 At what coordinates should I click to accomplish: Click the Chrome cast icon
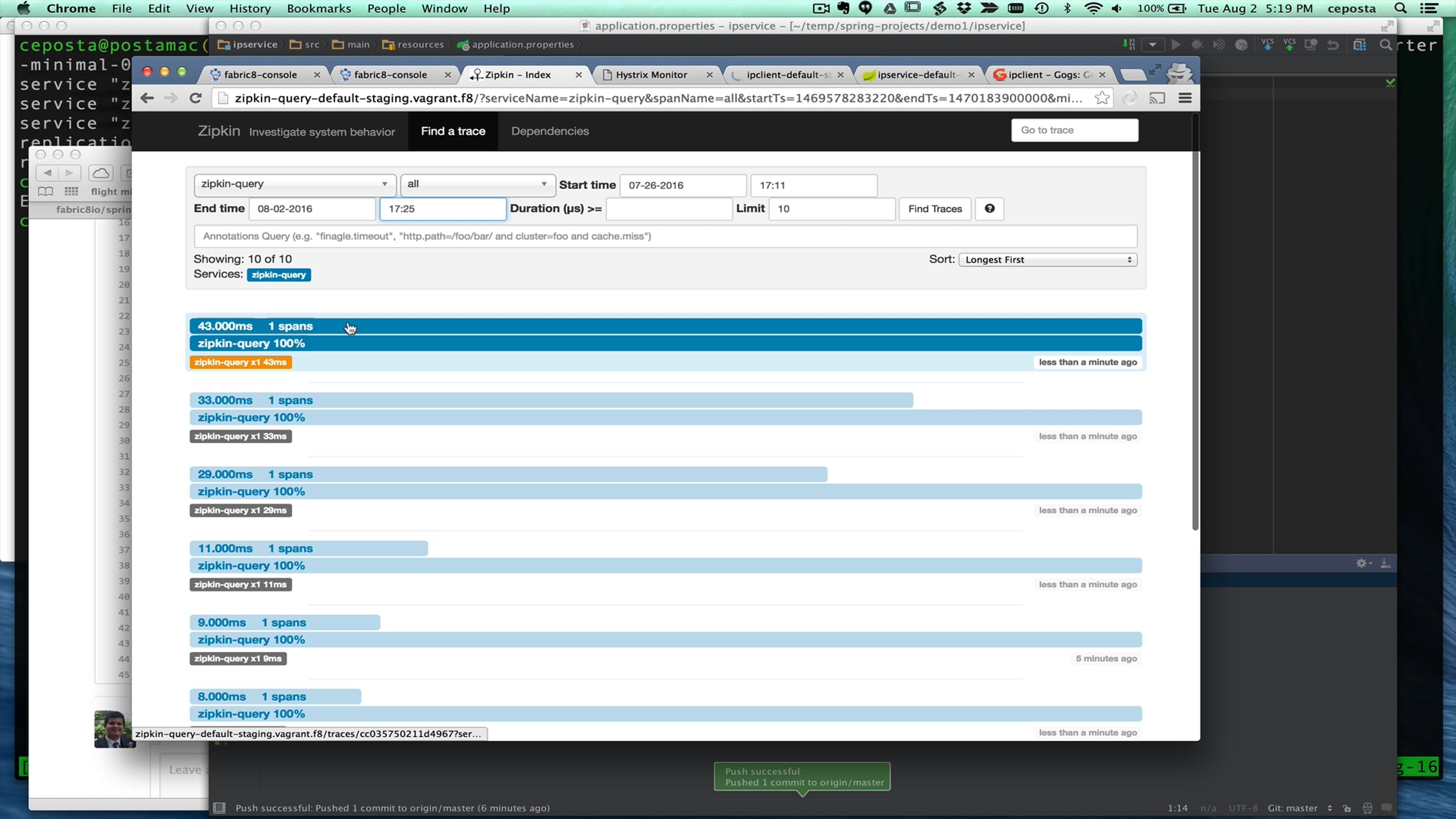pyautogui.click(x=1157, y=98)
